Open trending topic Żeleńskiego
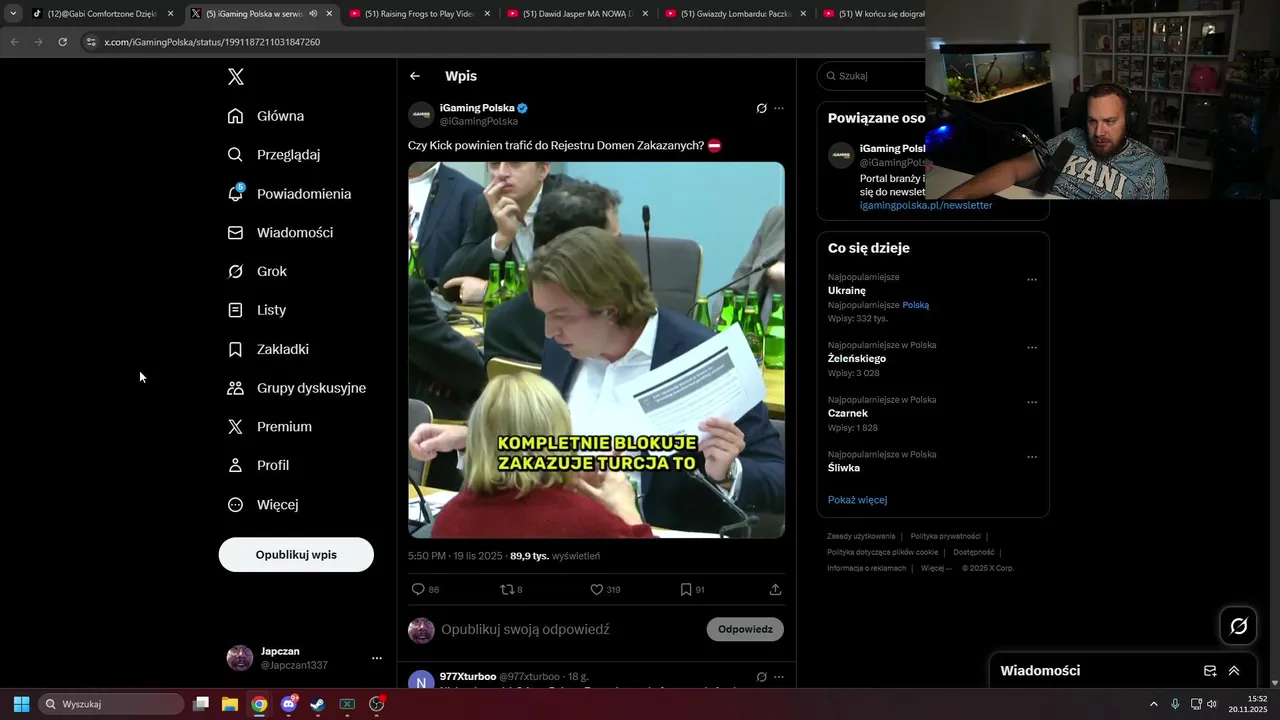The width and height of the screenshot is (1280, 720). 857,359
